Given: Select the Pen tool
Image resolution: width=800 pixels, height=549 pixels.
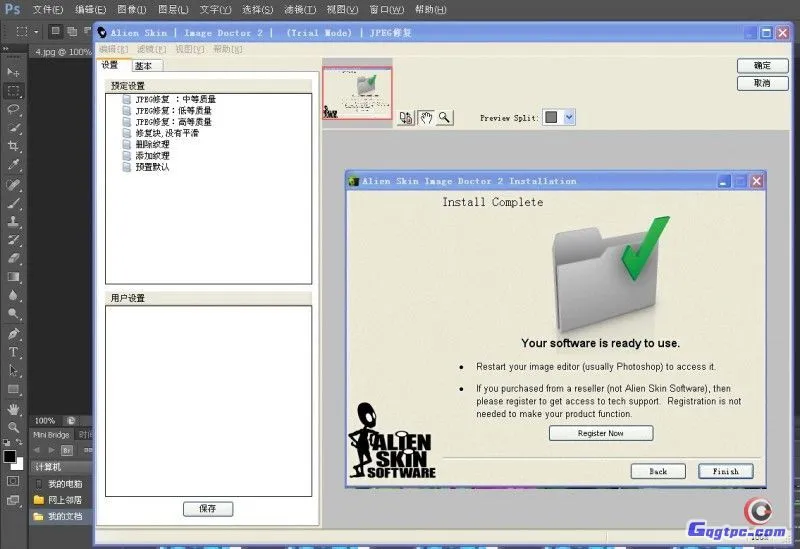Looking at the screenshot, I should [13, 334].
